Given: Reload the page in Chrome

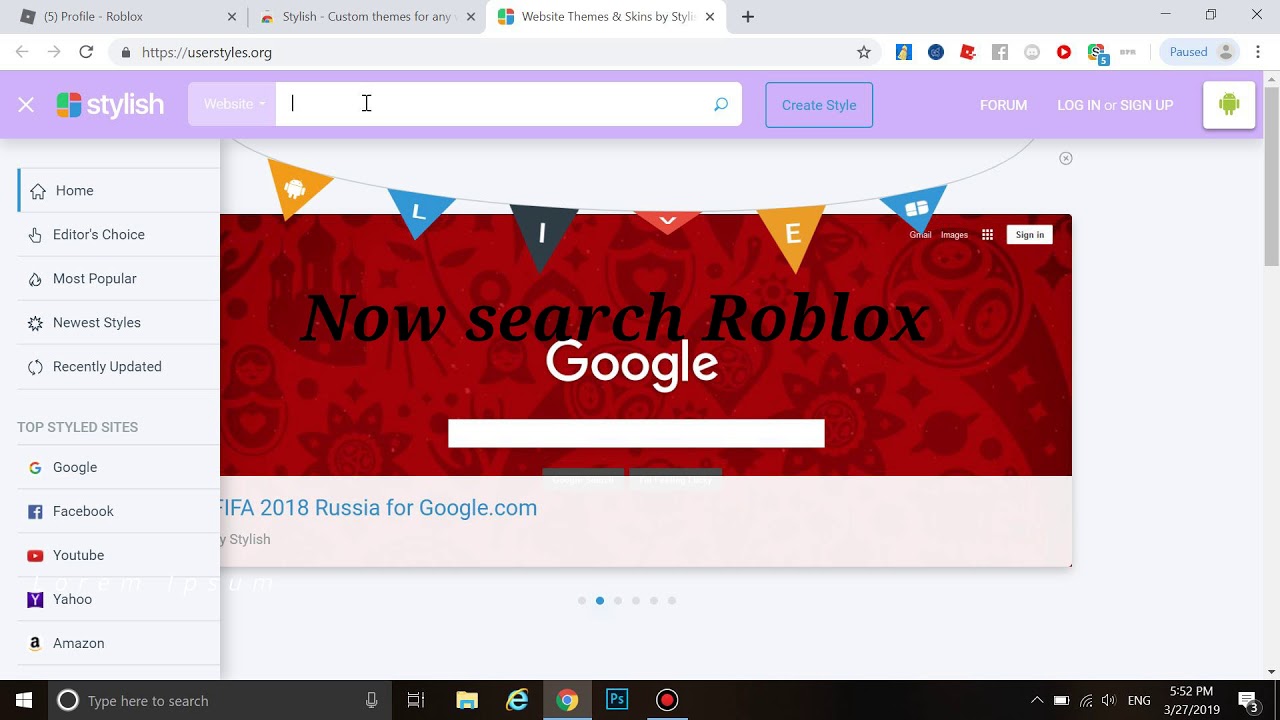Looking at the screenshot, I should (x=86, y=52).
